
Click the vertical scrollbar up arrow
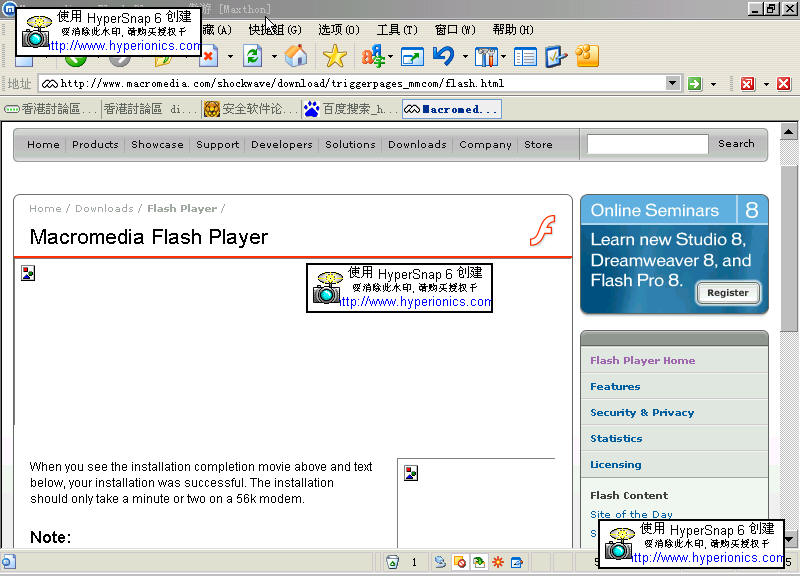[789, 132]
